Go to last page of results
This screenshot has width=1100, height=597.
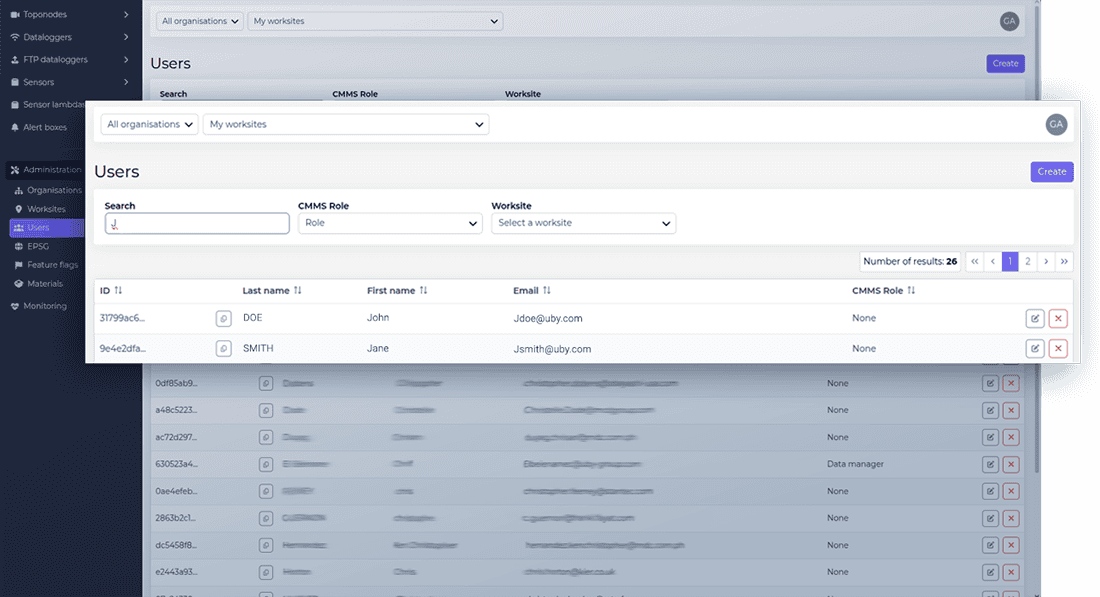(1064, 261)
